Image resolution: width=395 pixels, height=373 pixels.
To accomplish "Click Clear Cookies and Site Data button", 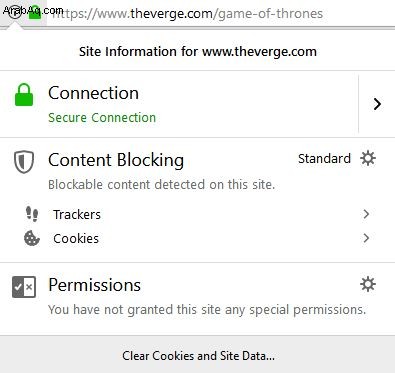I will 197,355.
